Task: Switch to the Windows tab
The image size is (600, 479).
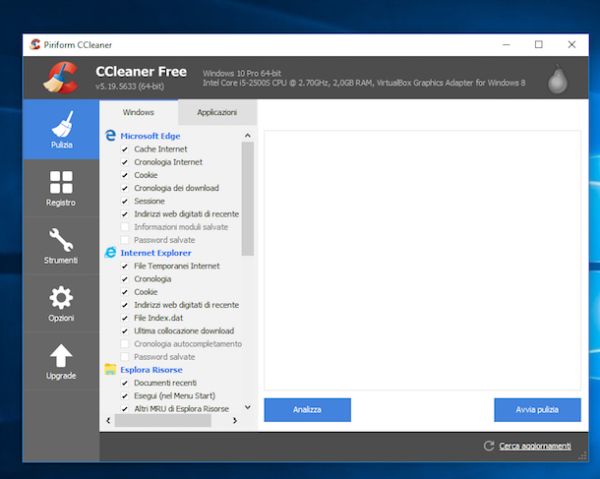Action: pyautogui.click(x=139, y=113)
